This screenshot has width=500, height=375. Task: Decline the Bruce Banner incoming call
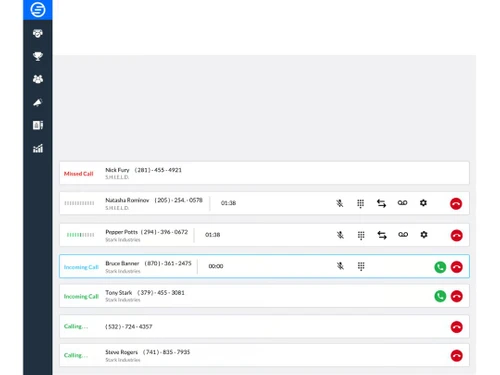[x=457, y=267]
